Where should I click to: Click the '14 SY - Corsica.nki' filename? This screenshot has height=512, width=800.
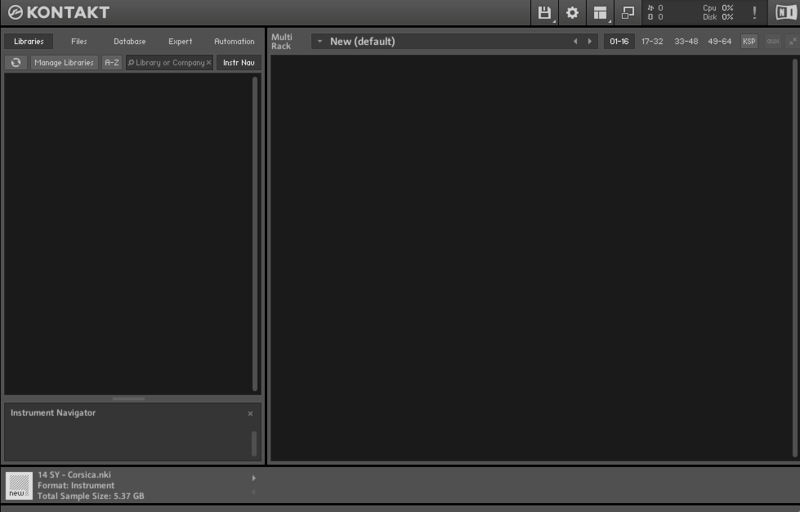coord(74,475)
